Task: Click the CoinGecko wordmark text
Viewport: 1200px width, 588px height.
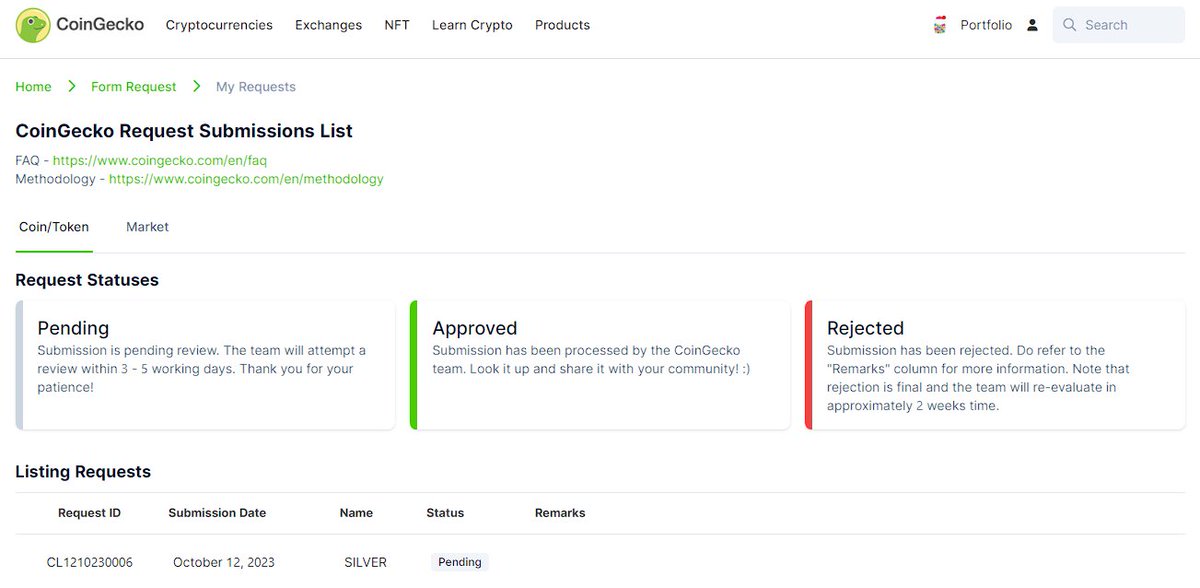Action: click(x=100, y=24)
